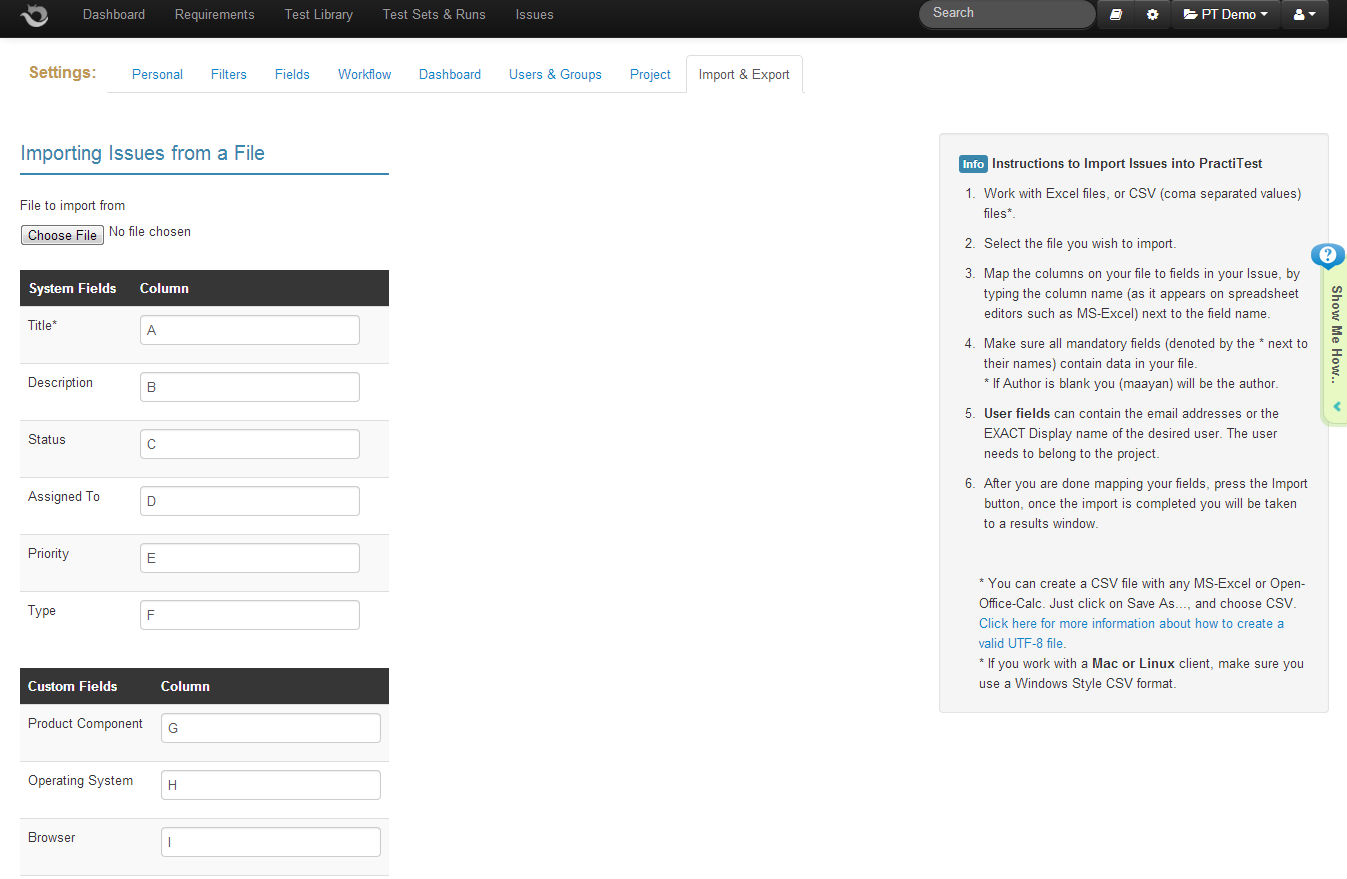Image resolution: width=1347 pixels, height=879 pixels.
Task: Select the Operating System column input
Action: [270, 785]
